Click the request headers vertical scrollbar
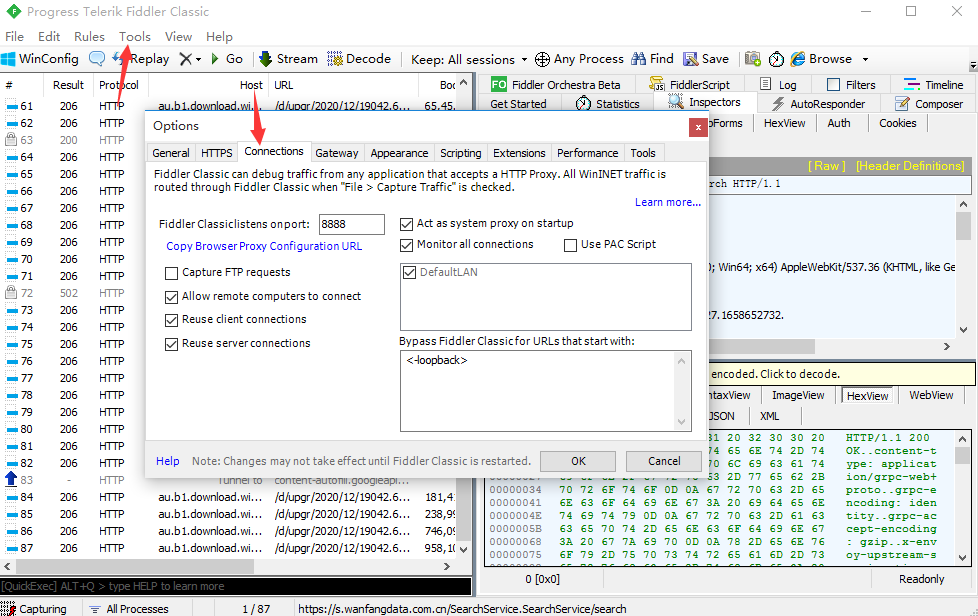This screenshot has width=978, height=616. [x=964, y=267]
